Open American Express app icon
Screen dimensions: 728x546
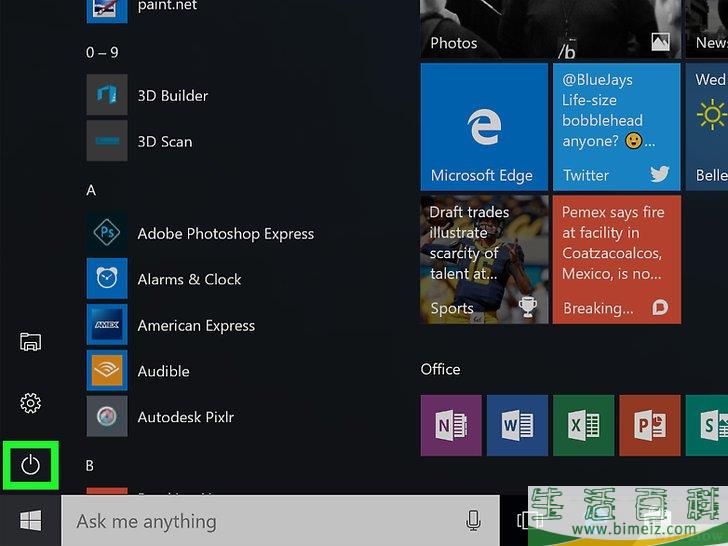pos(107,324)
